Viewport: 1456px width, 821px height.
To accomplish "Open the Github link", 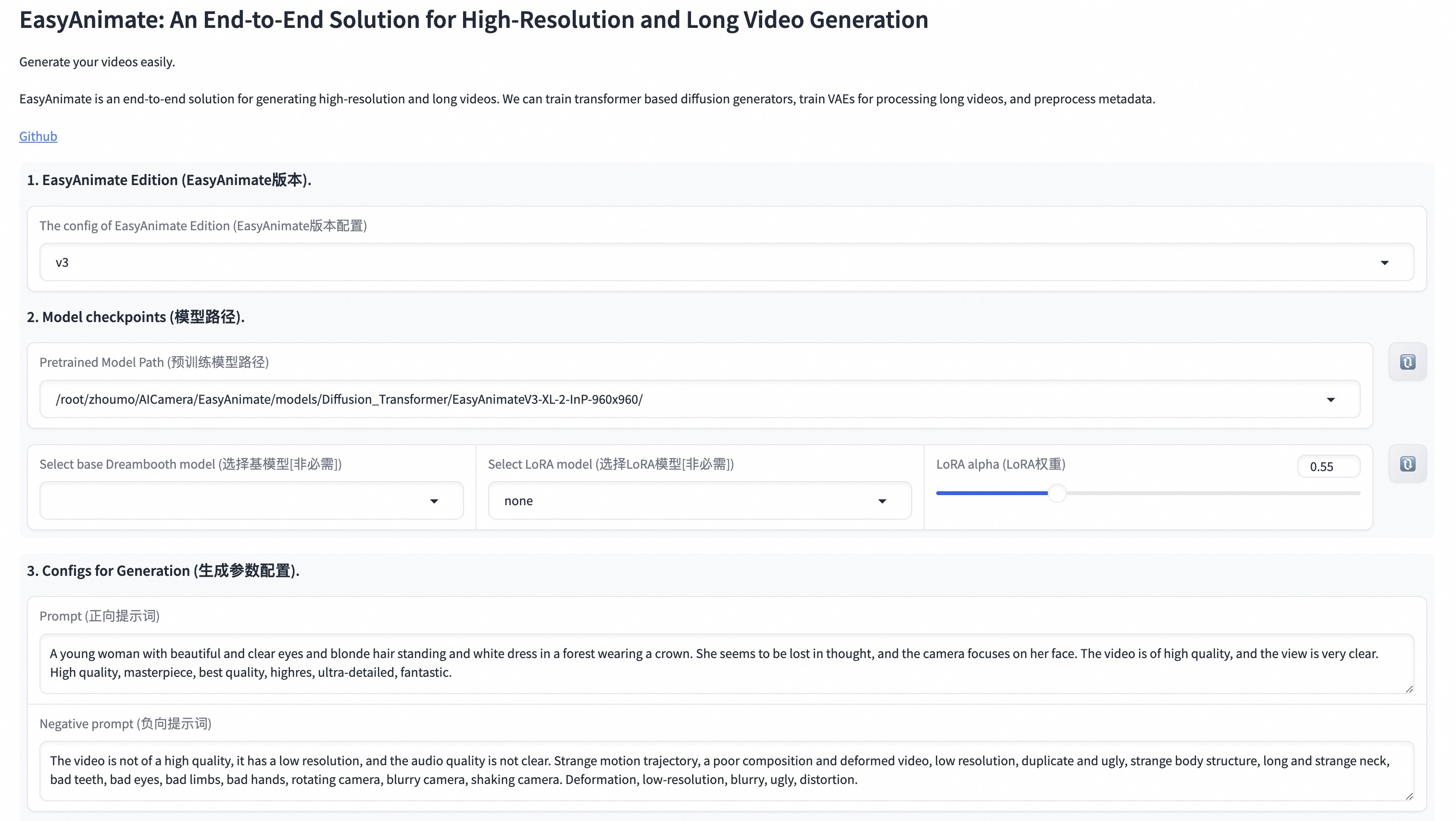I will tap(38, 136).
